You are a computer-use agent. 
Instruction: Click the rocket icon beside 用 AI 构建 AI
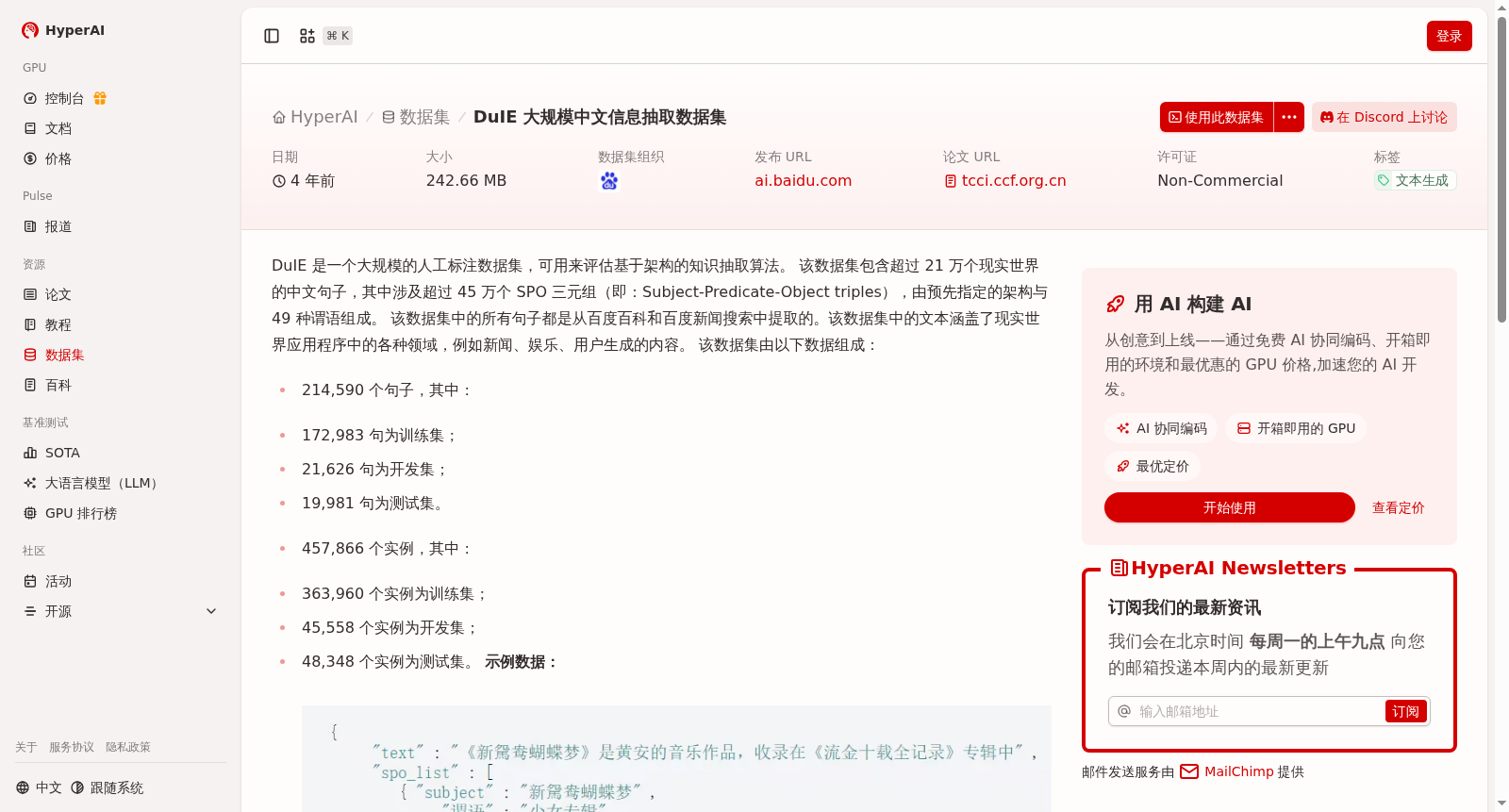pyautogui.click(x=1115, y=304)
